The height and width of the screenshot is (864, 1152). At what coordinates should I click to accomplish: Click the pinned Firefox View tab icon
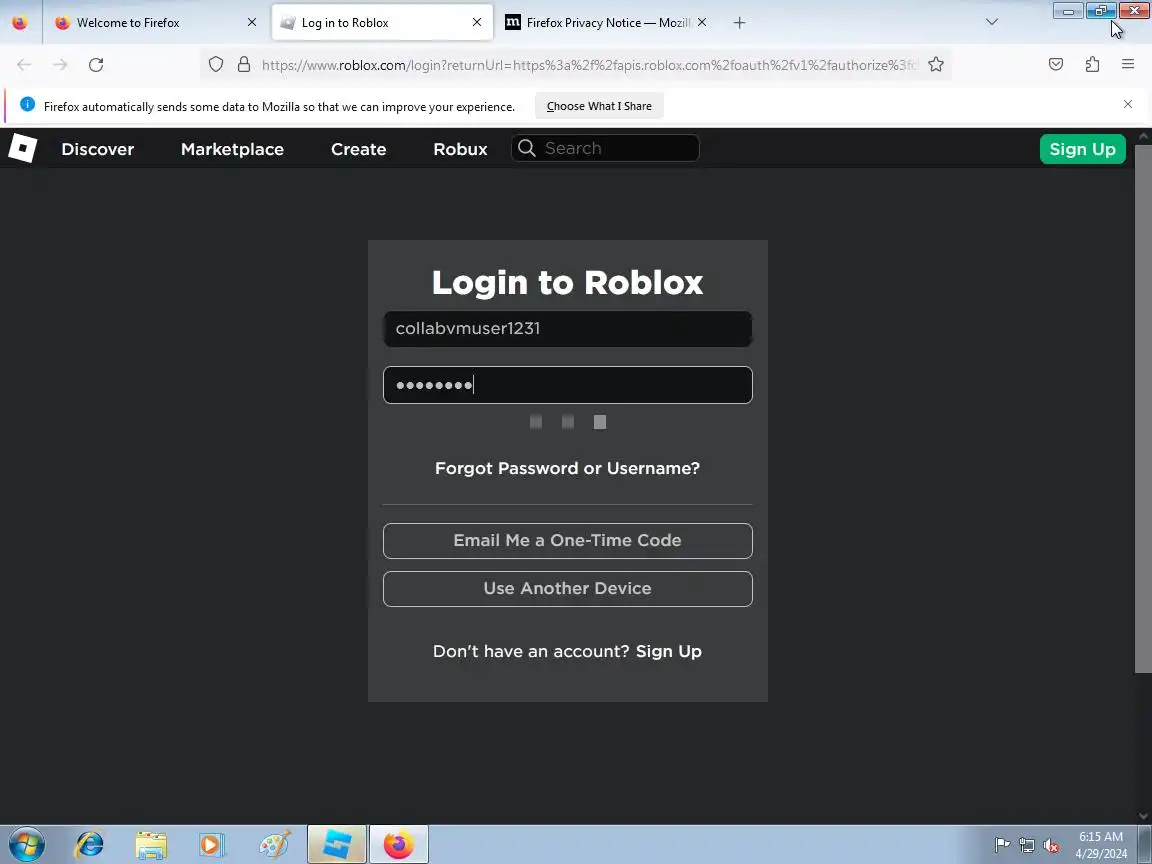[x=20, y=23]
